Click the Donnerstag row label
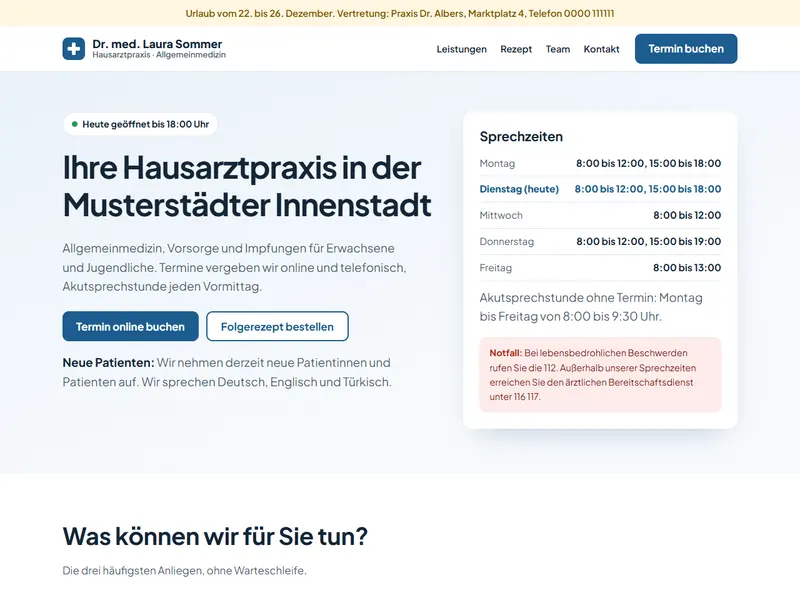Image resolution: width=800 pixels, height=600 pixels. [x=507, y=241]
